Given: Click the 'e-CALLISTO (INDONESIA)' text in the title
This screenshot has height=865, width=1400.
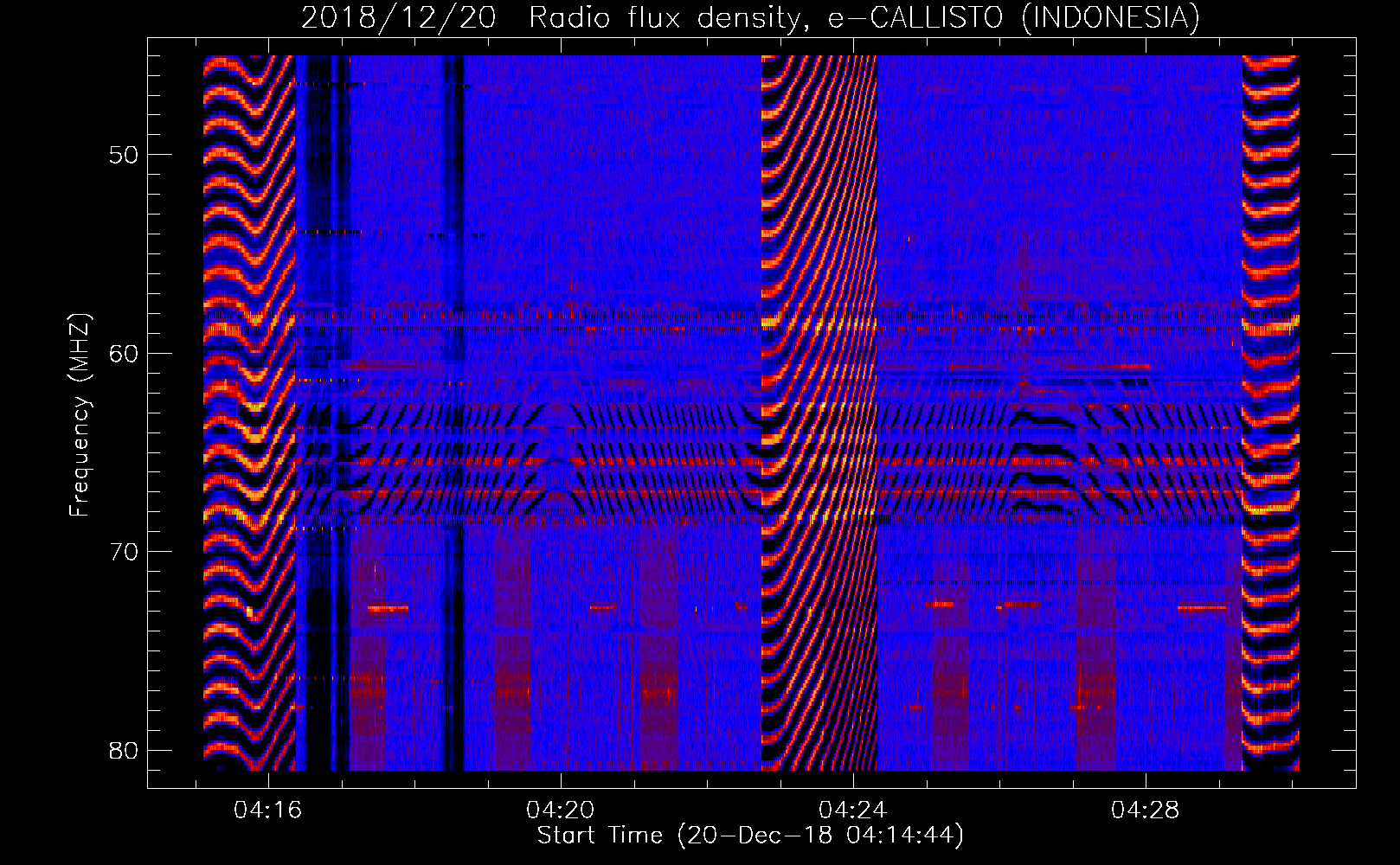Looking at the screenshot, I should [x=1014, y=17].
